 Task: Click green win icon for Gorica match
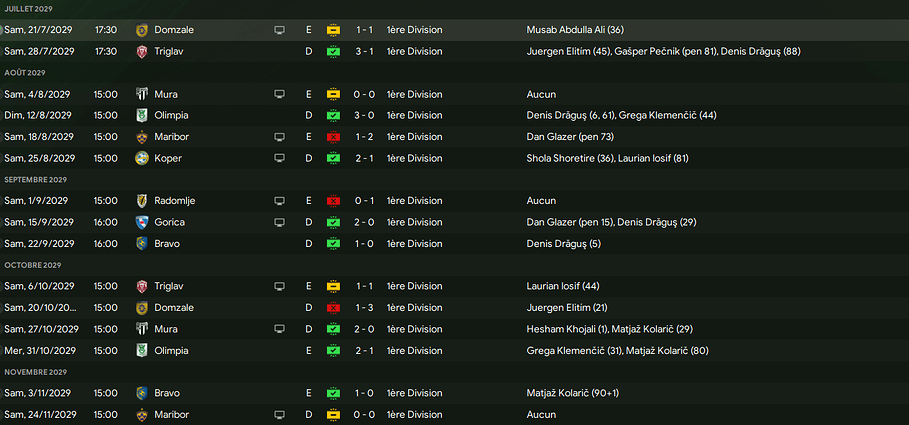tap(333, 222)
